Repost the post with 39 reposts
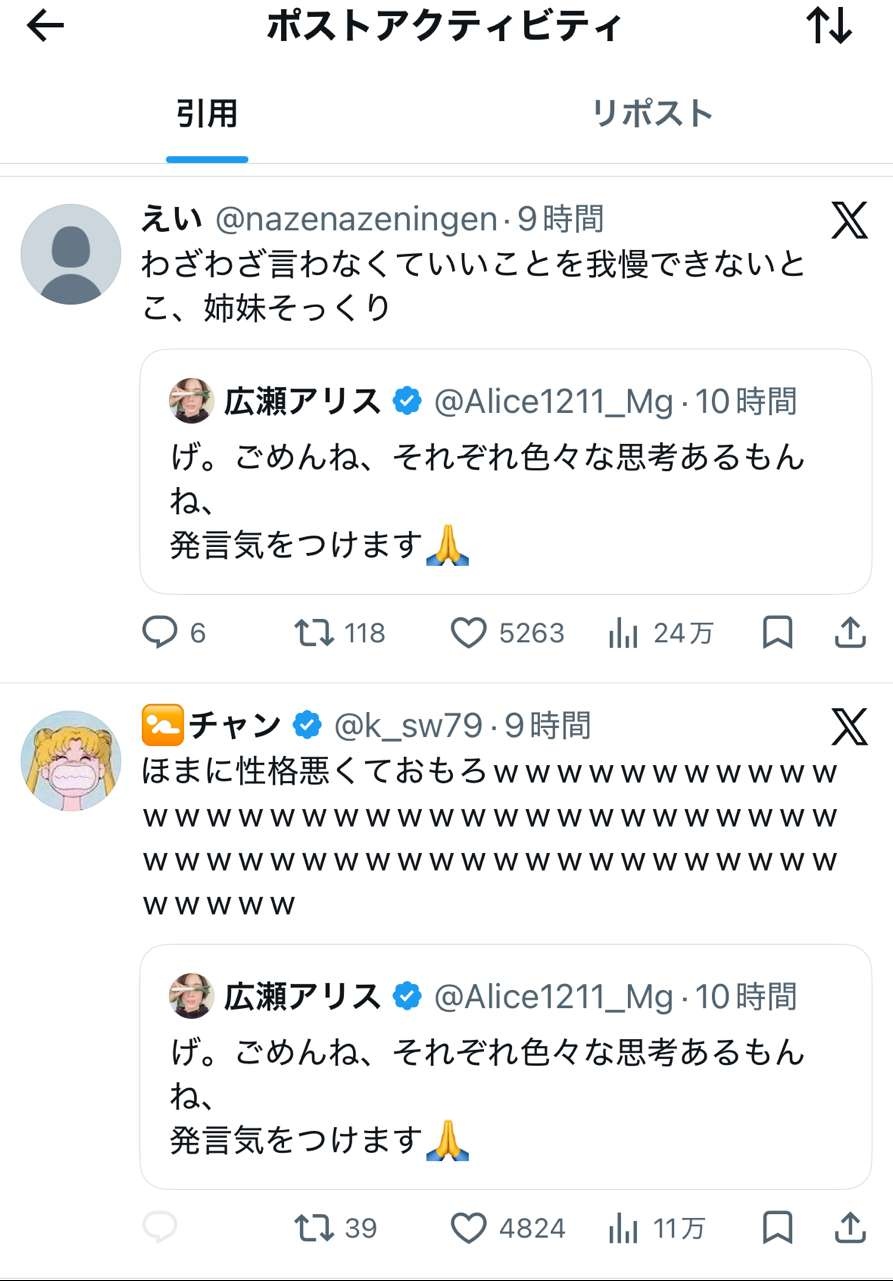 315,1227
